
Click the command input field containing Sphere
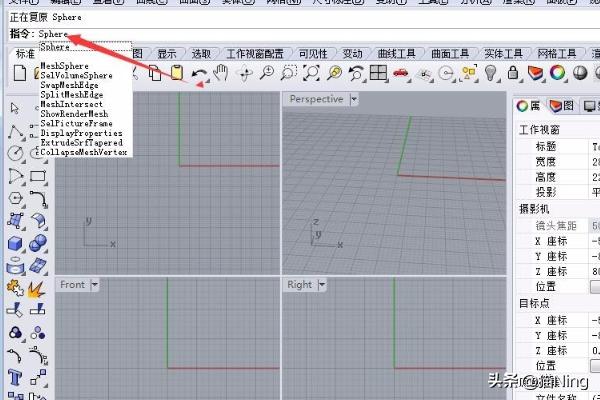(x=318, y=34)
